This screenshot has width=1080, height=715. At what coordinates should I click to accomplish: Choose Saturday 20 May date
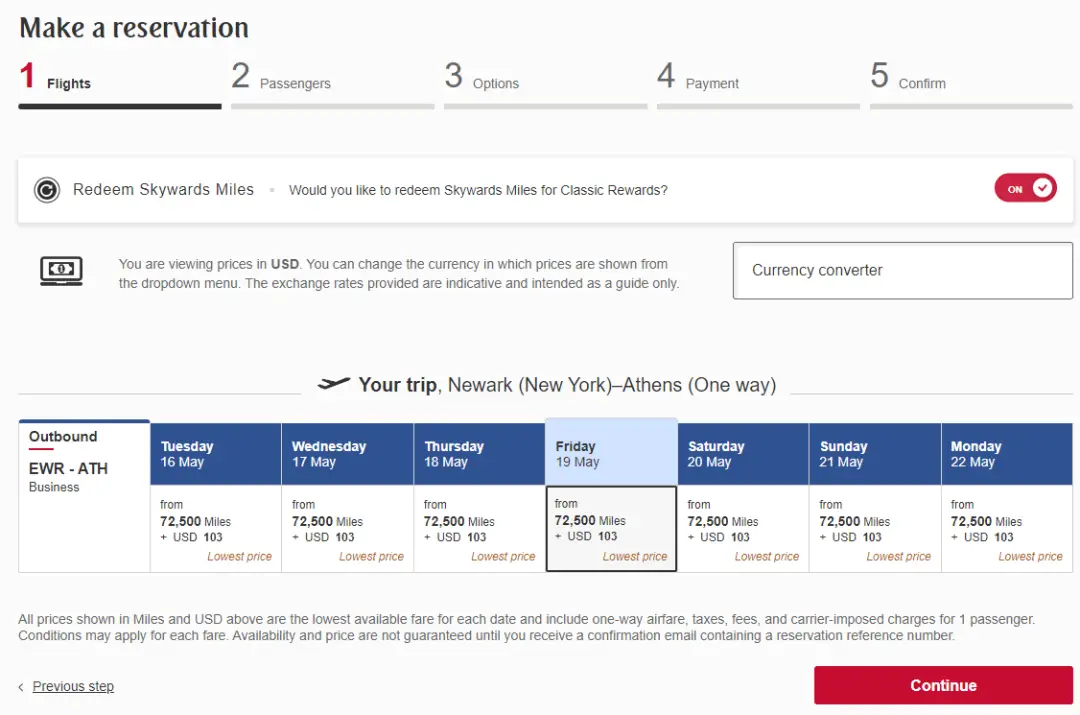(743, 527)
